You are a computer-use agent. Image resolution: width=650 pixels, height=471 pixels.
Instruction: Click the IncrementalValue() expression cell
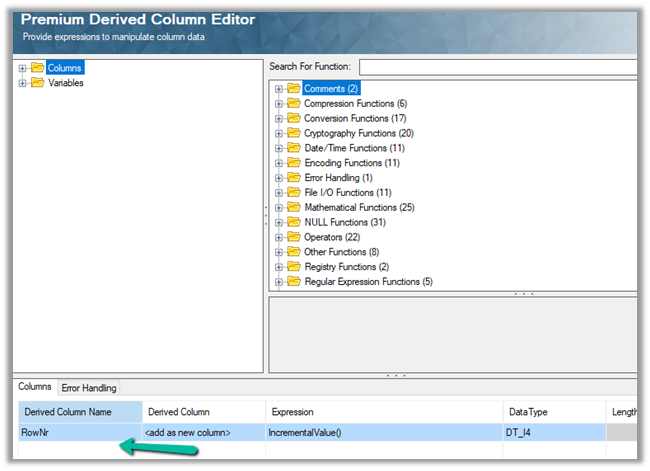click(x=385, y=433)
